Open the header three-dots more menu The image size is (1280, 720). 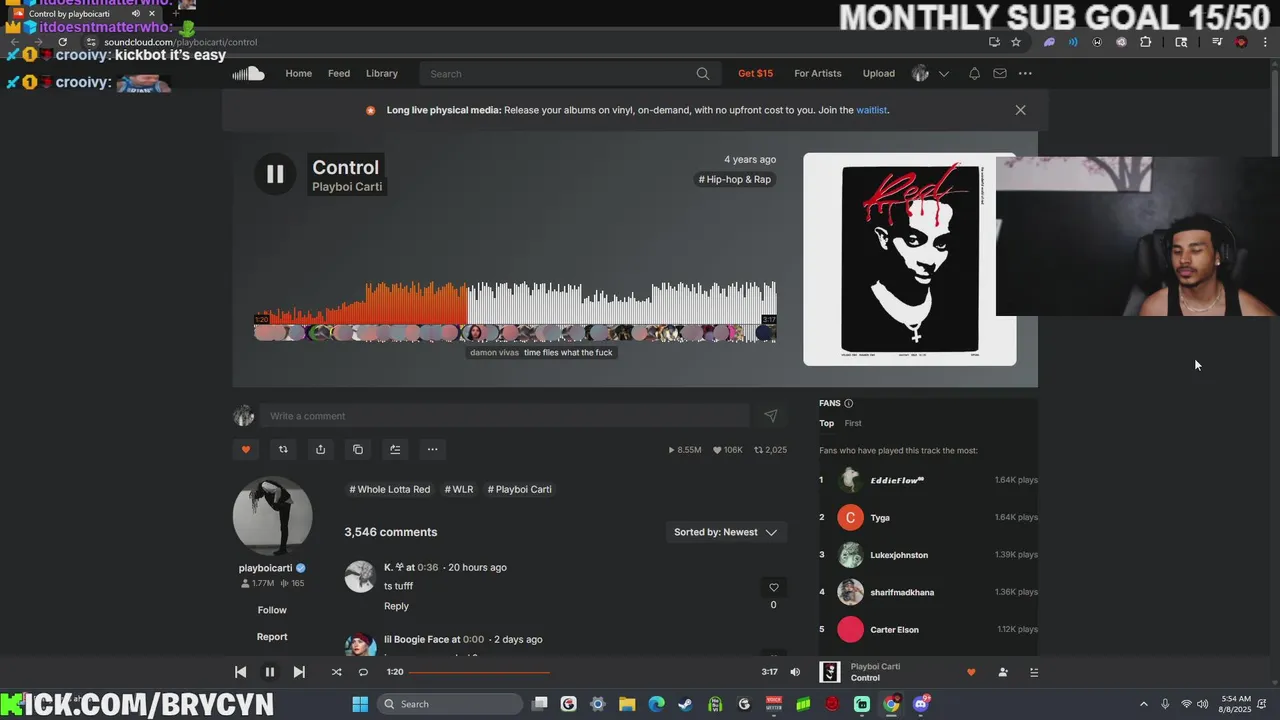1025,73
